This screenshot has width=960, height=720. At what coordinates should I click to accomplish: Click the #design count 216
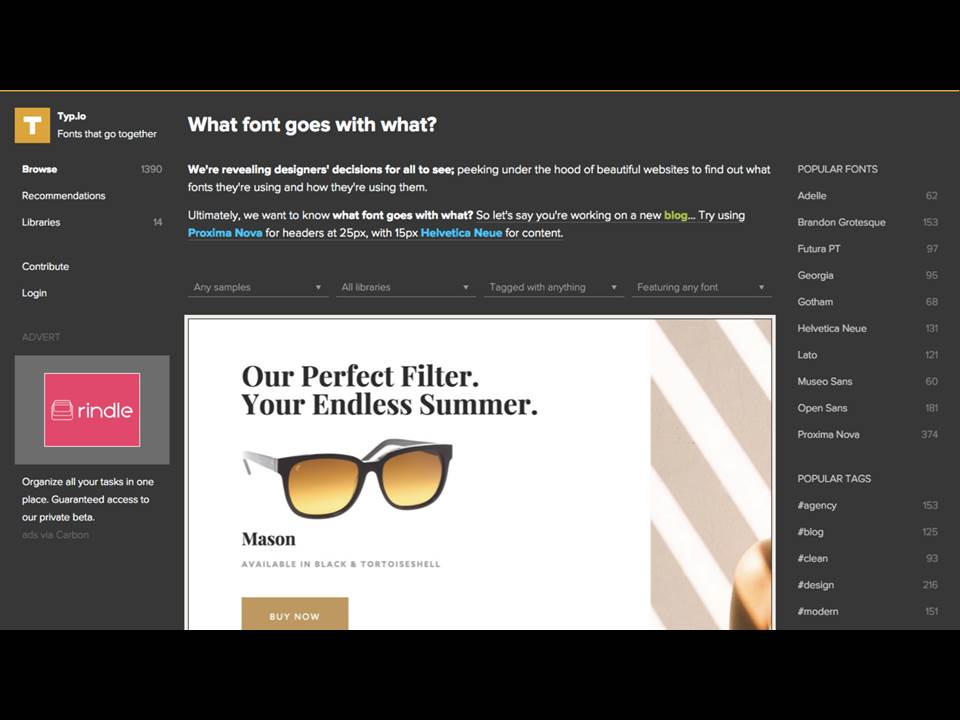930,585
